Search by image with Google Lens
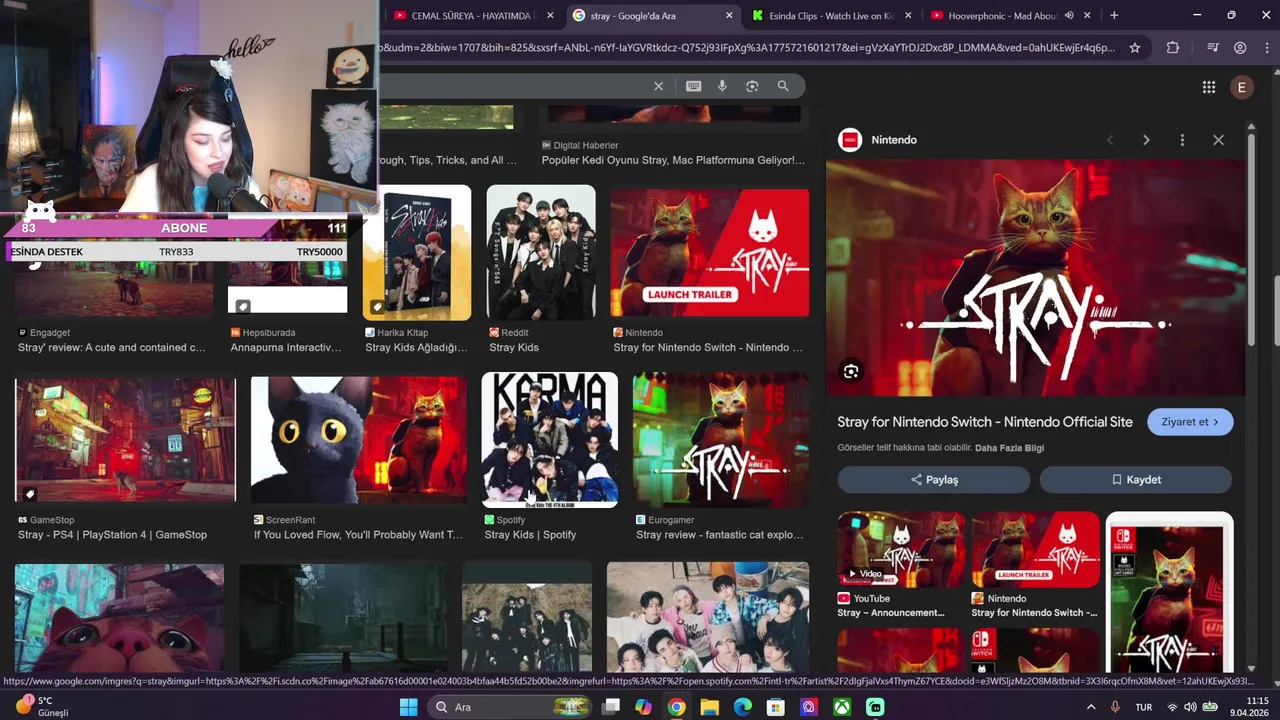 (x=752, y=86)
